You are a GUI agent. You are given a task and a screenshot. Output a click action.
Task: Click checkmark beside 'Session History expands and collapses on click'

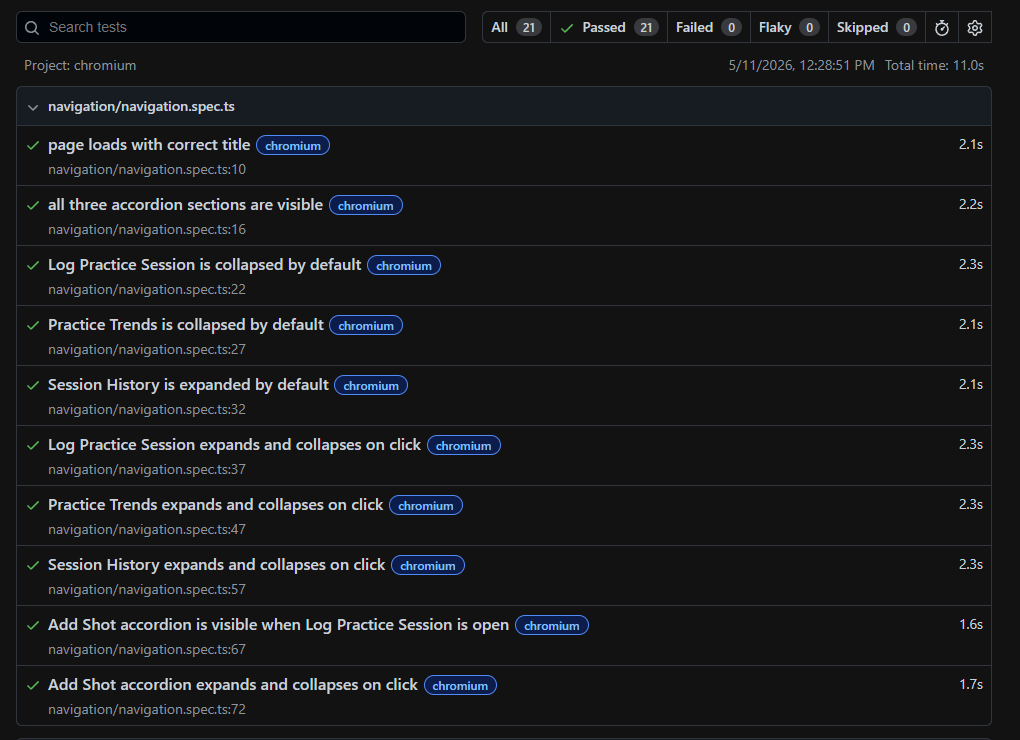point(33,565)
